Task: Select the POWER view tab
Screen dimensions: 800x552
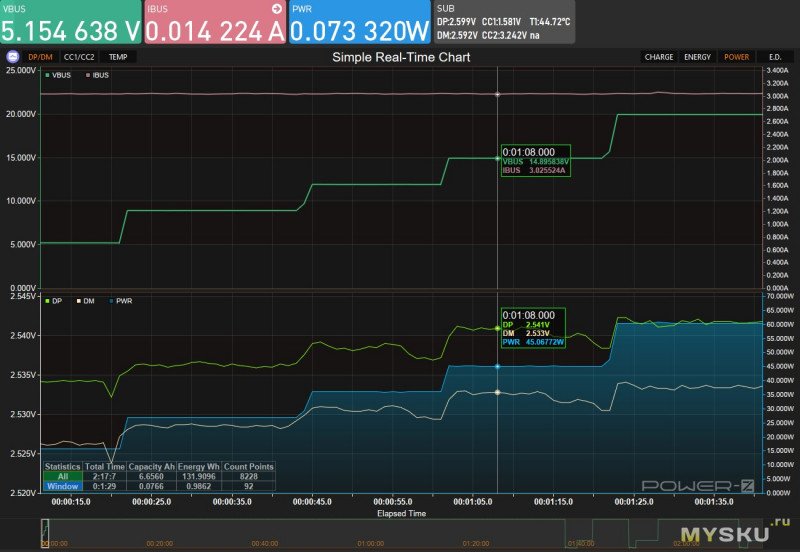Action: 736,57
